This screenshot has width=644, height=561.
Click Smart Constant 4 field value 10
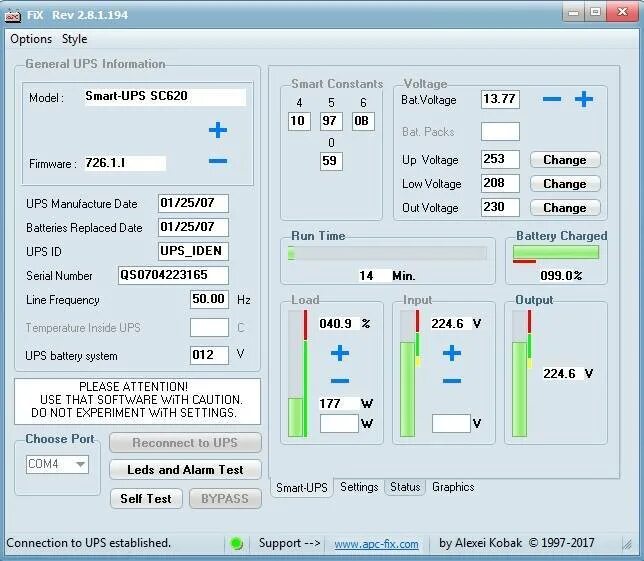point(299,121)
